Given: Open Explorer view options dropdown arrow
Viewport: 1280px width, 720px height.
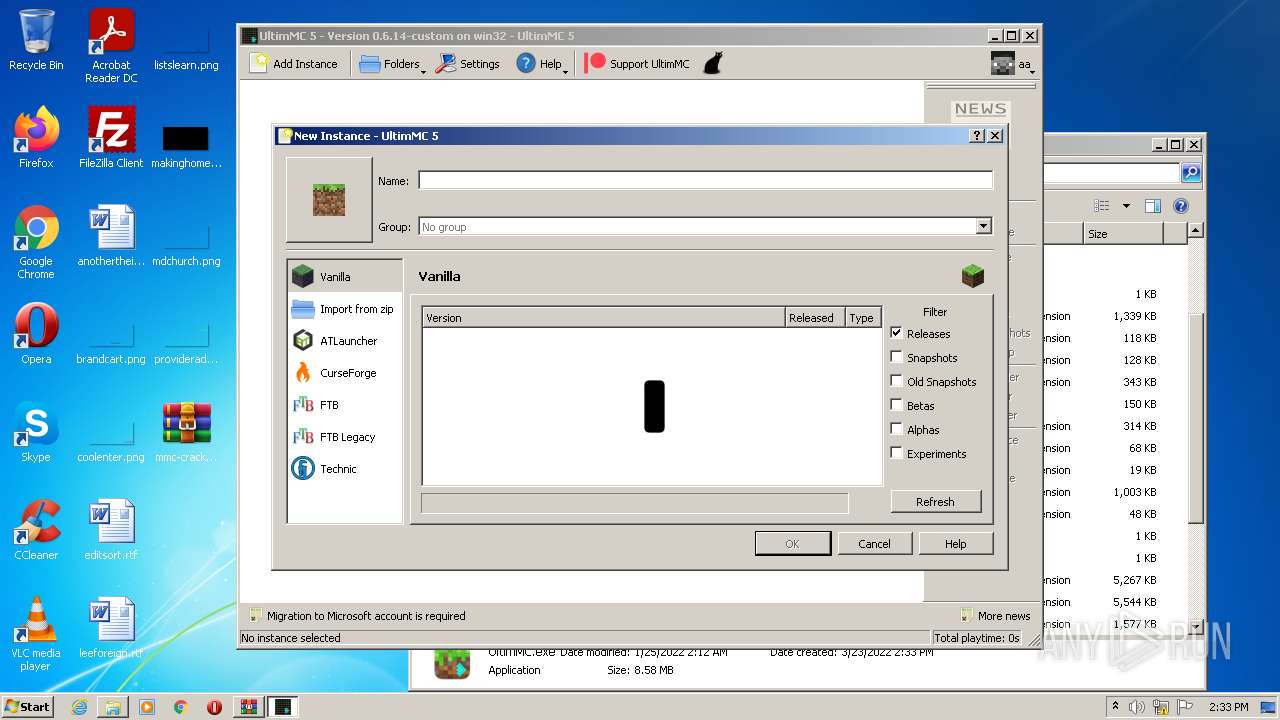Looking at the screenshot, I should click(1126, 206).
